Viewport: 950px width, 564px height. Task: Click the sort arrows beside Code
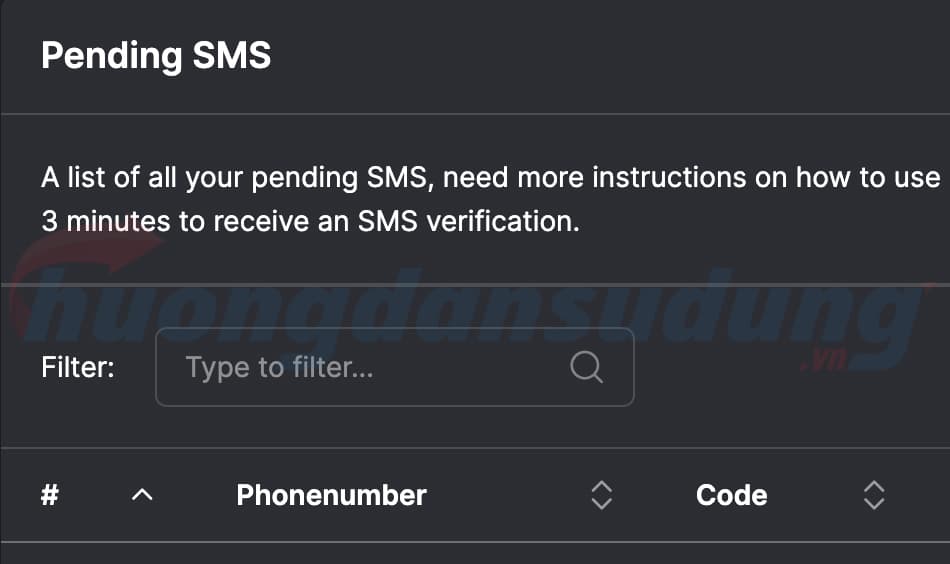[874, 494]
